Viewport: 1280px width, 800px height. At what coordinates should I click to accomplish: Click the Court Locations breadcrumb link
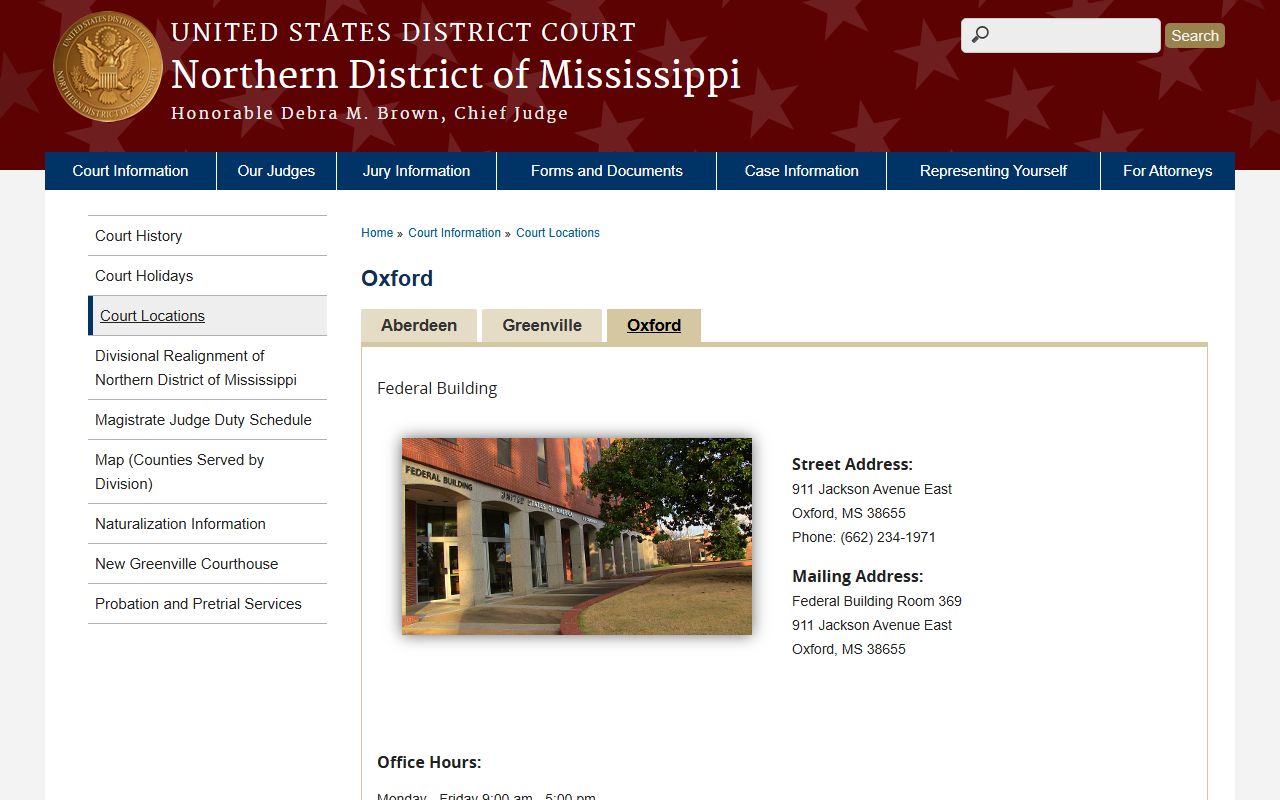point(558,233)
